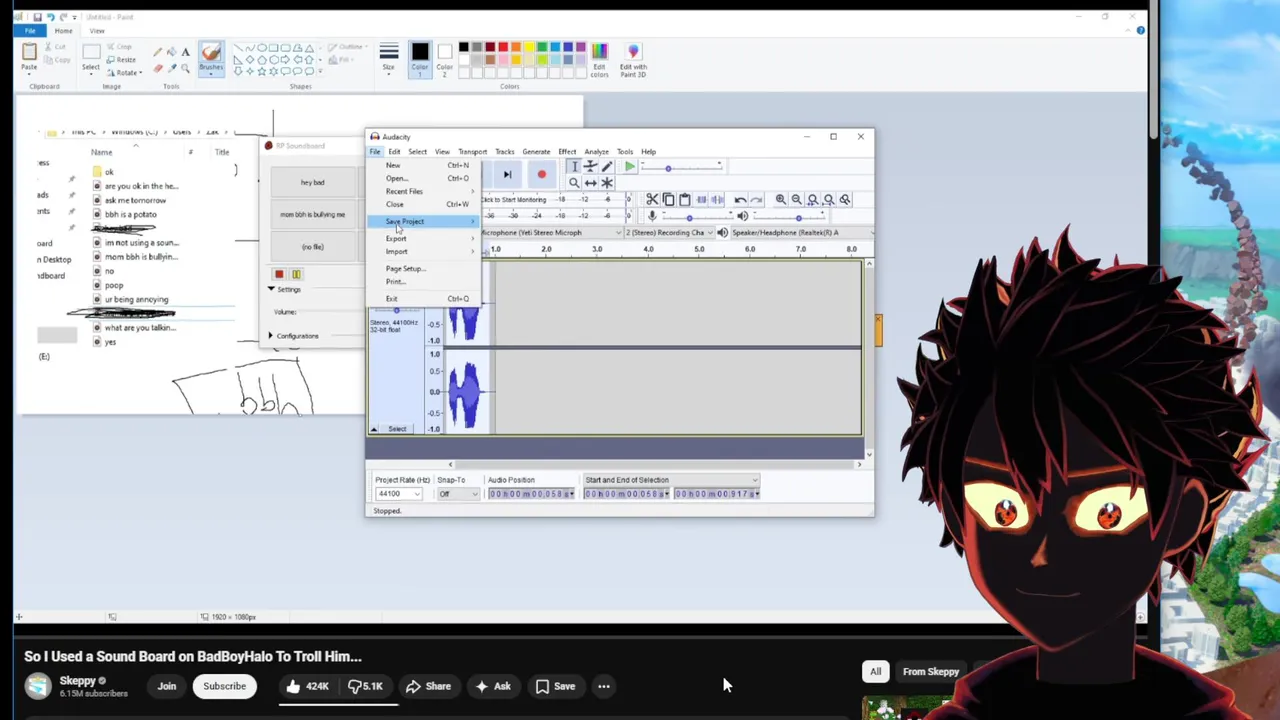Click the Undo arrow in Audacity

740,200
